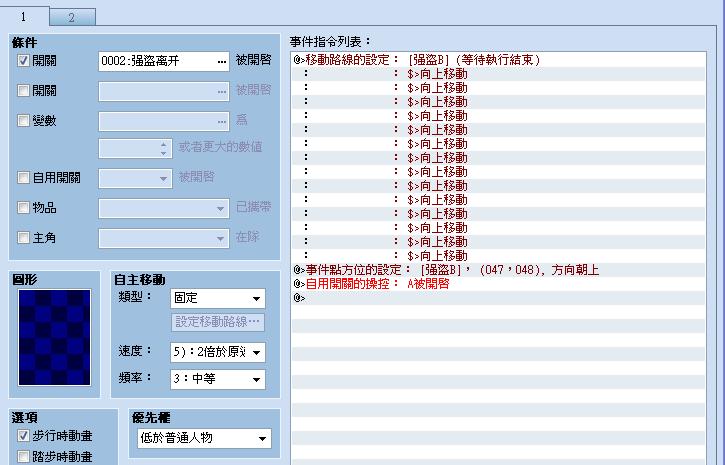Enable the second 開關 condition checkbox
The image size is (725, 465).
point(23,91)
